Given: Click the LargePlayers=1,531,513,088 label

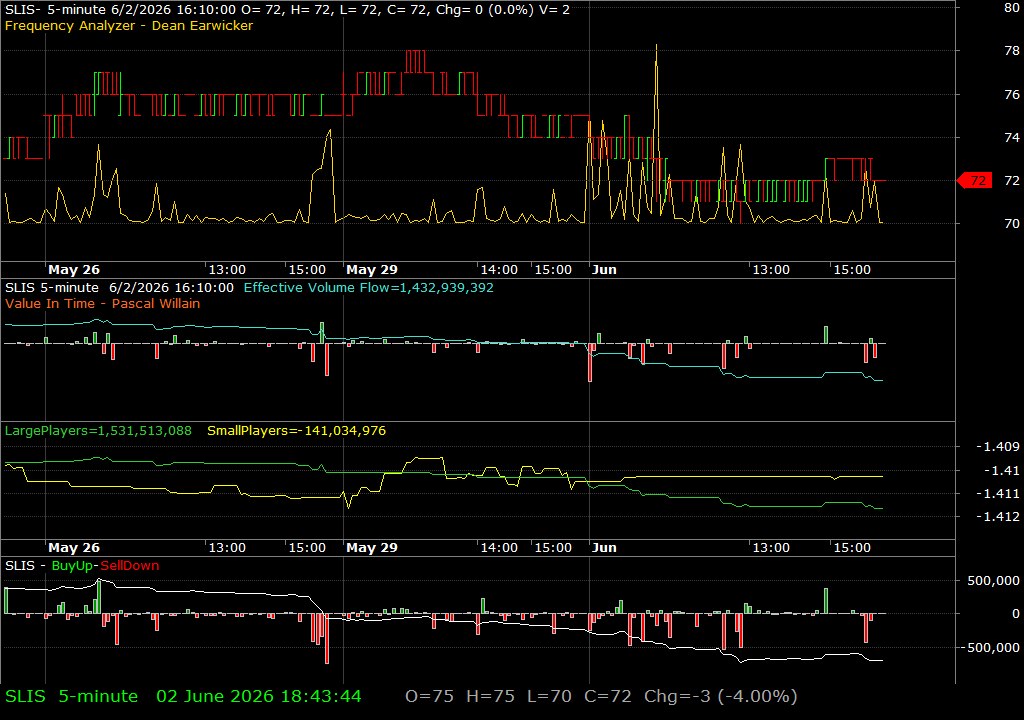Looking at the screenshot, I should [x=98, y=431].
